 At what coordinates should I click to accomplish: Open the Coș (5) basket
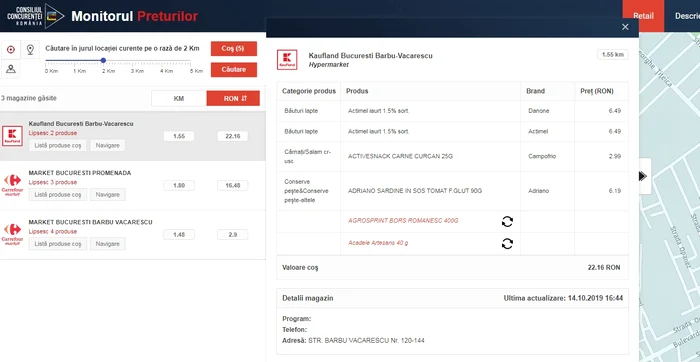[x=234, y=49]
